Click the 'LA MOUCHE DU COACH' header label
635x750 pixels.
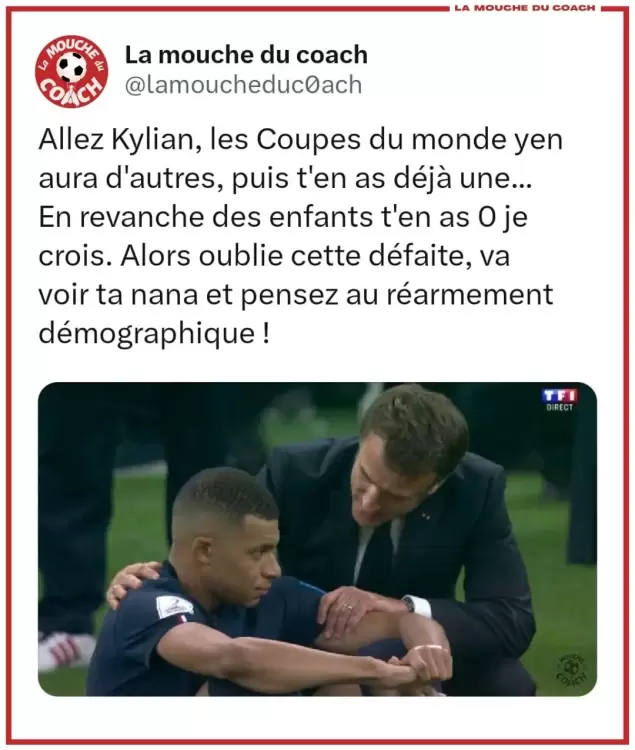click(525, 8)
